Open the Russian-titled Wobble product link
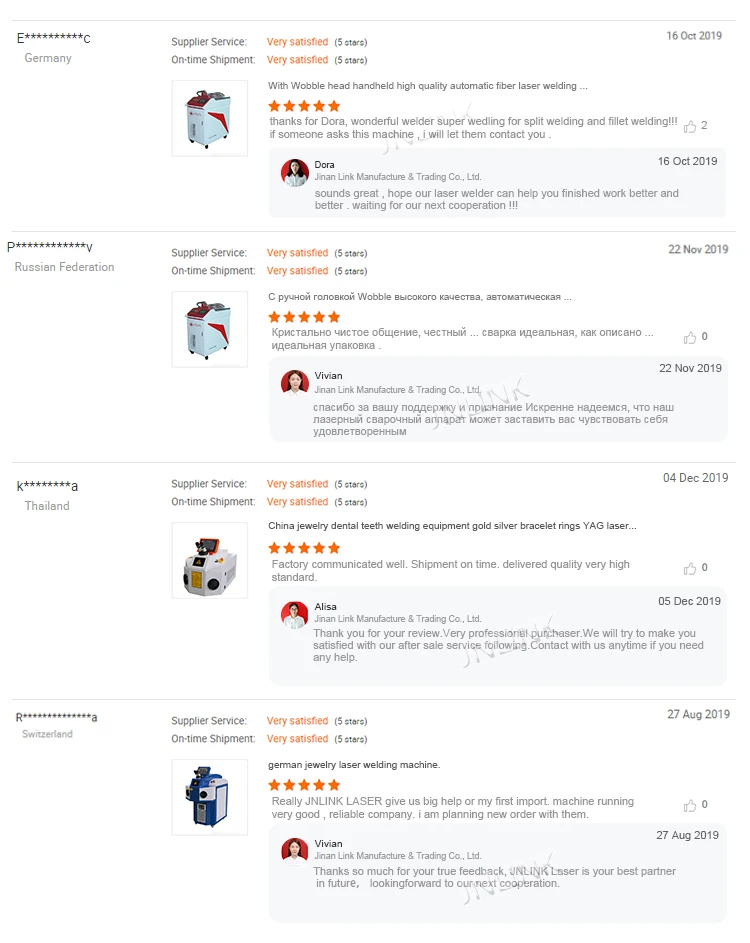The height and width of the screenshot is (943, 750). point(420,297)
